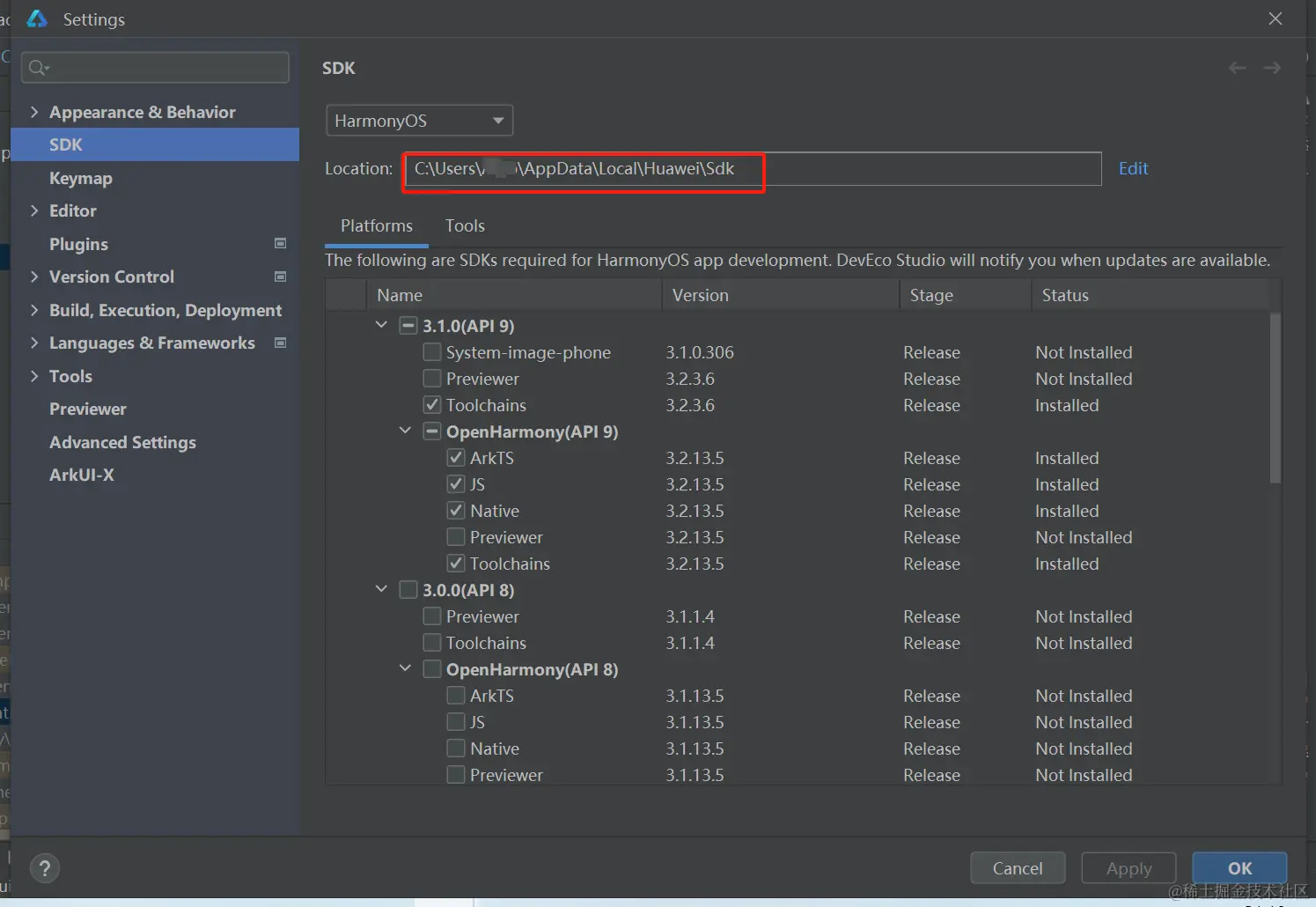Screen dimensions: 1316x907
Task: Confirm settings with the OK button
Action: (x=1239, y=868)
